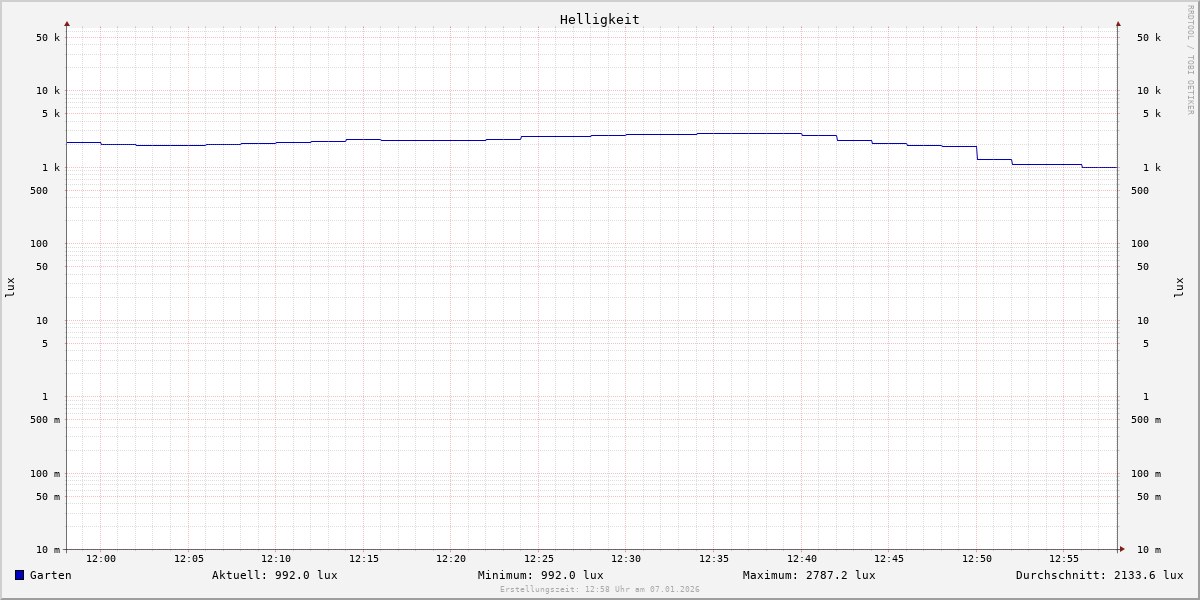
Task: Select the Minimum: 992.0 lux statistic
Action: tap(540, 575)
